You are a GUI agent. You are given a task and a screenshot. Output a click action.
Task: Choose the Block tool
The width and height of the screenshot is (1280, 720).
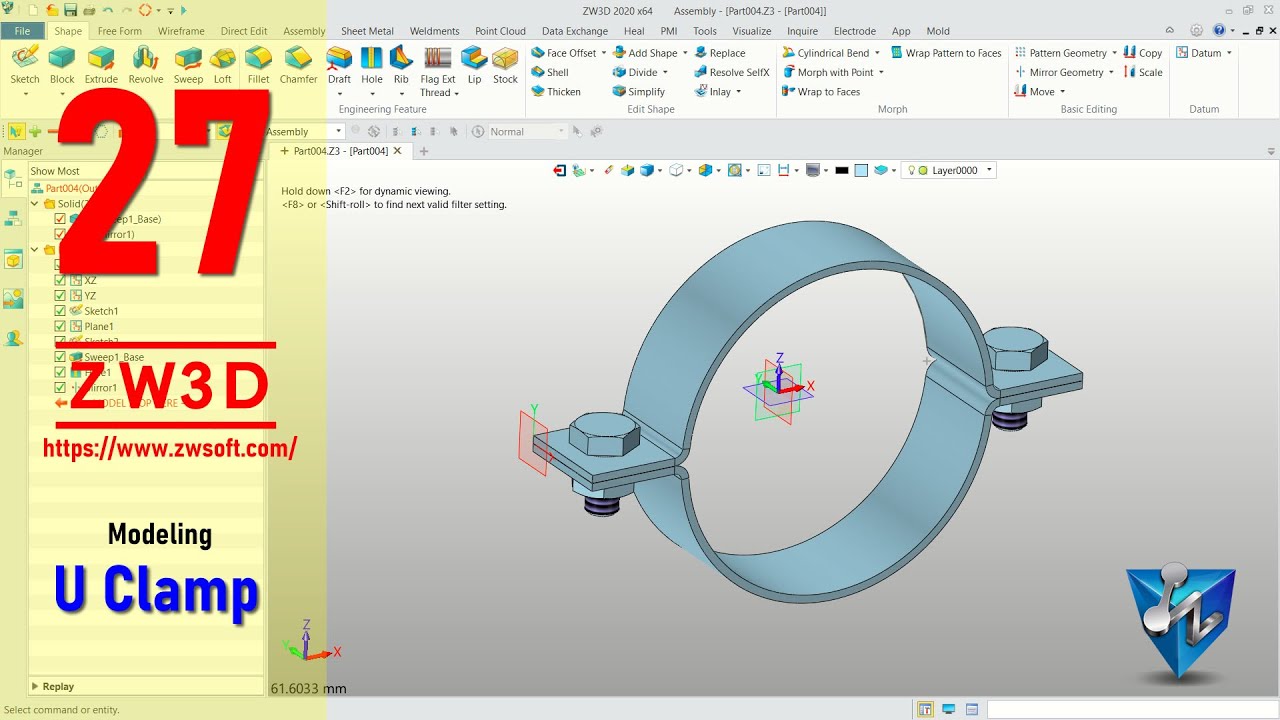pyautogui.click(x=62, y=65)
